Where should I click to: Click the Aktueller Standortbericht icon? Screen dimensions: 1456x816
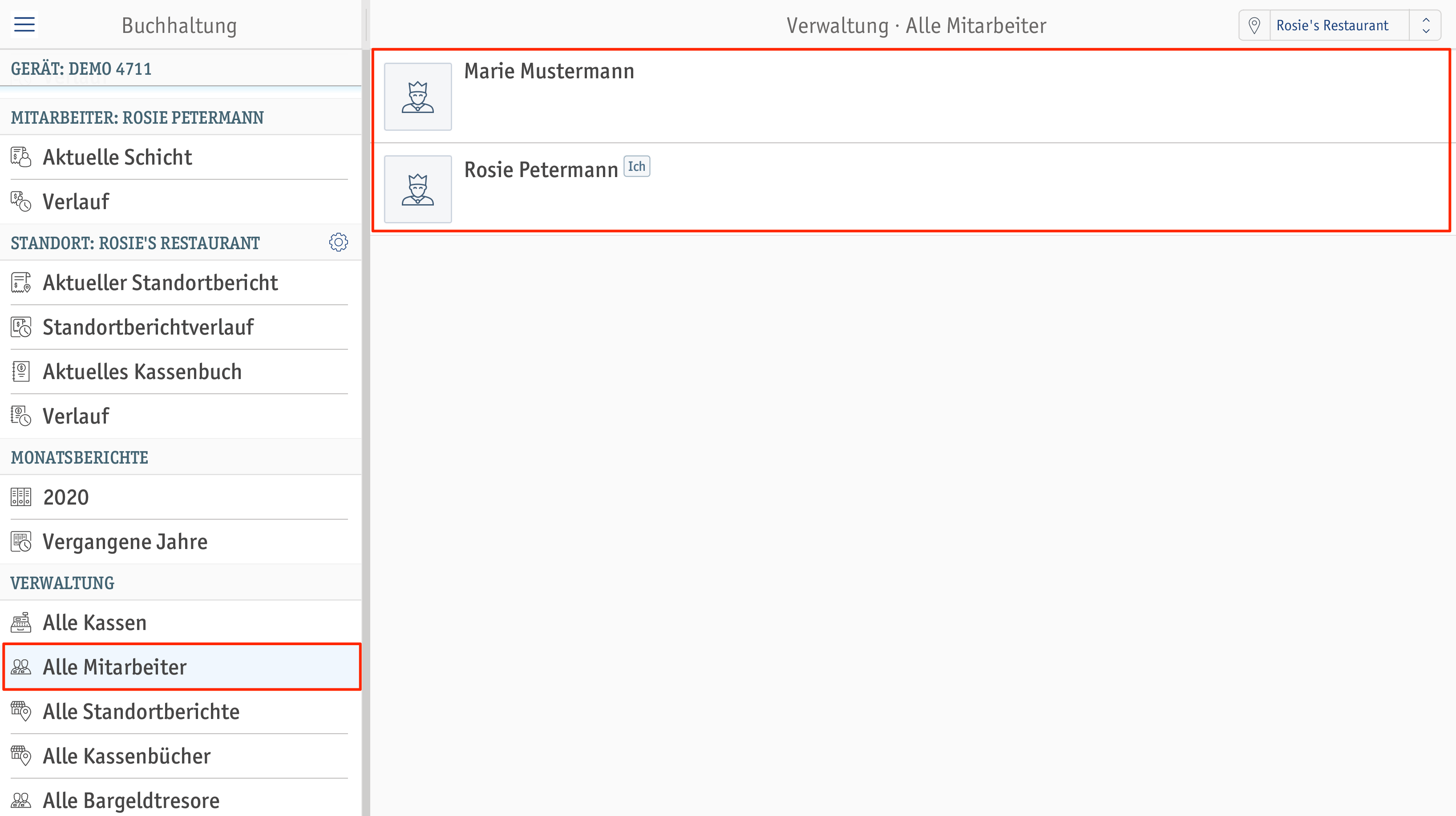click(x=21, y=283)
